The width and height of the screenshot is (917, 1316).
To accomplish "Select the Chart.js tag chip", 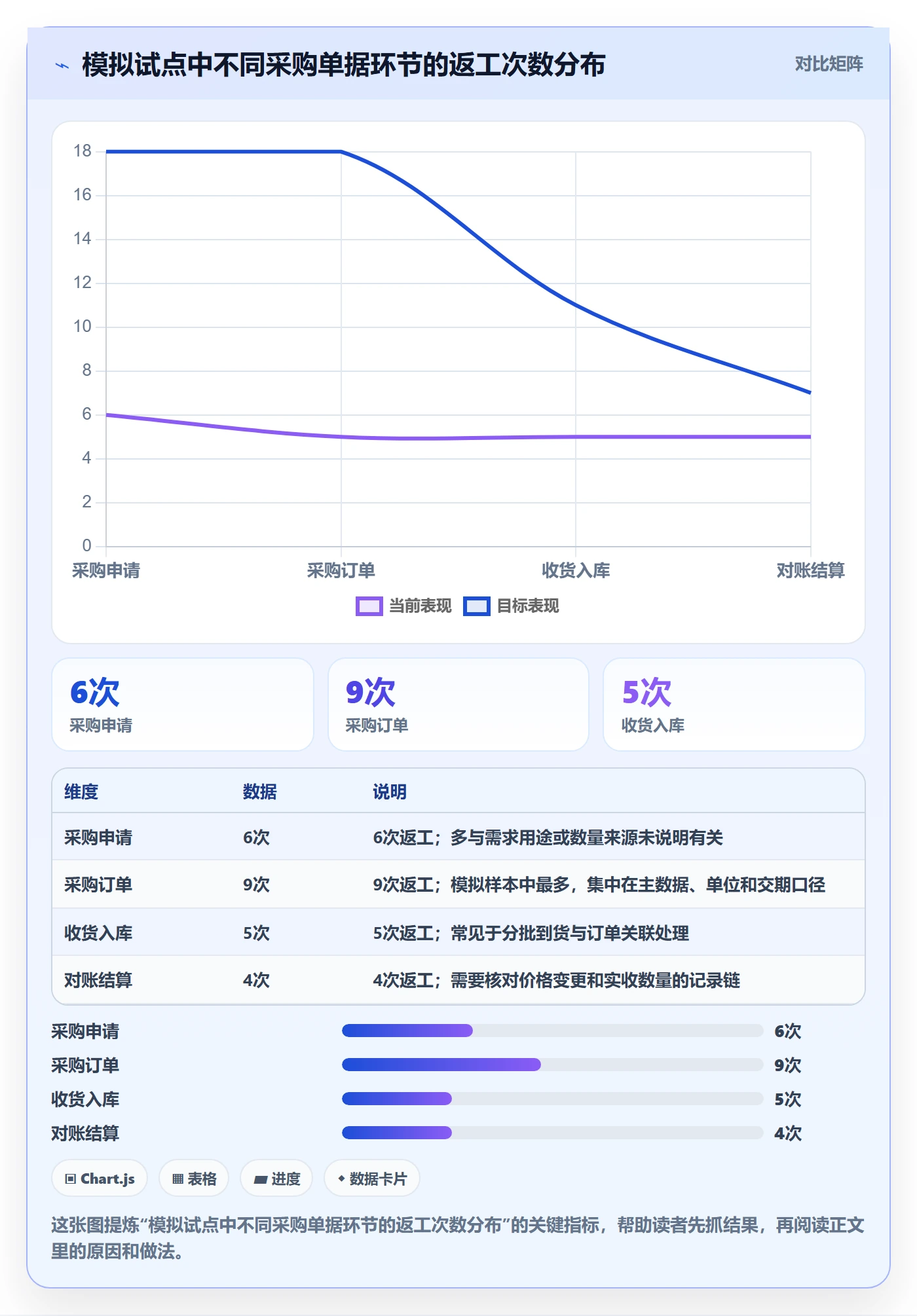I will (x=100, y=1179).
